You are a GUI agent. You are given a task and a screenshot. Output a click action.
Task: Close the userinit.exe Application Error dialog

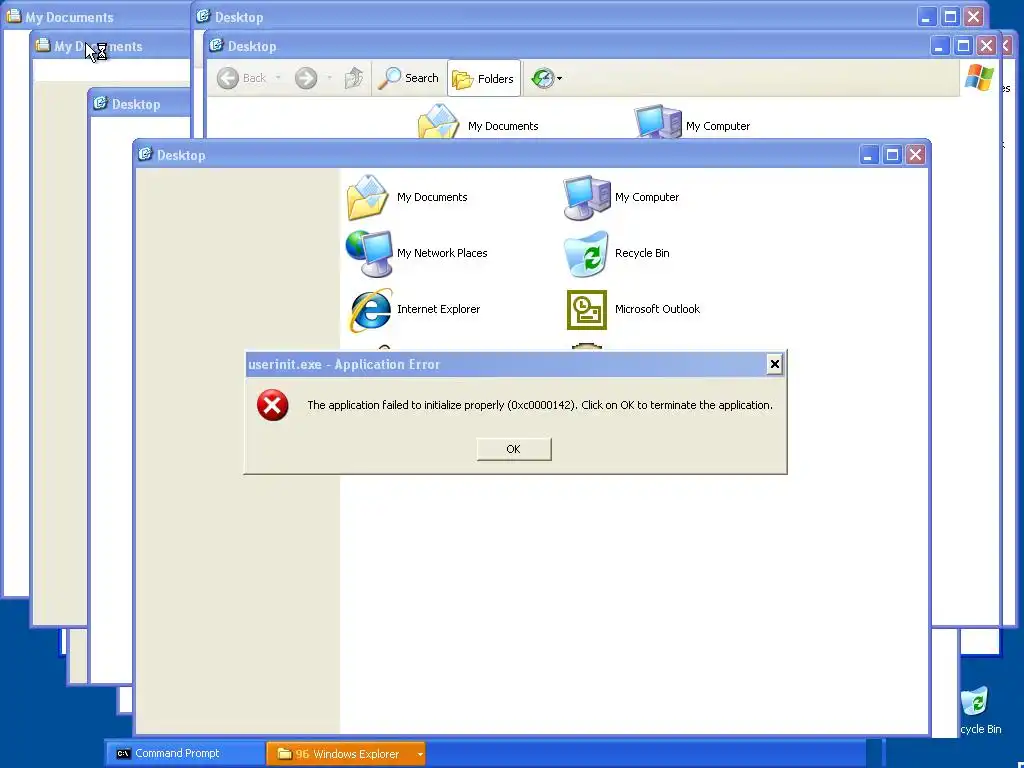tap(775, 364)
